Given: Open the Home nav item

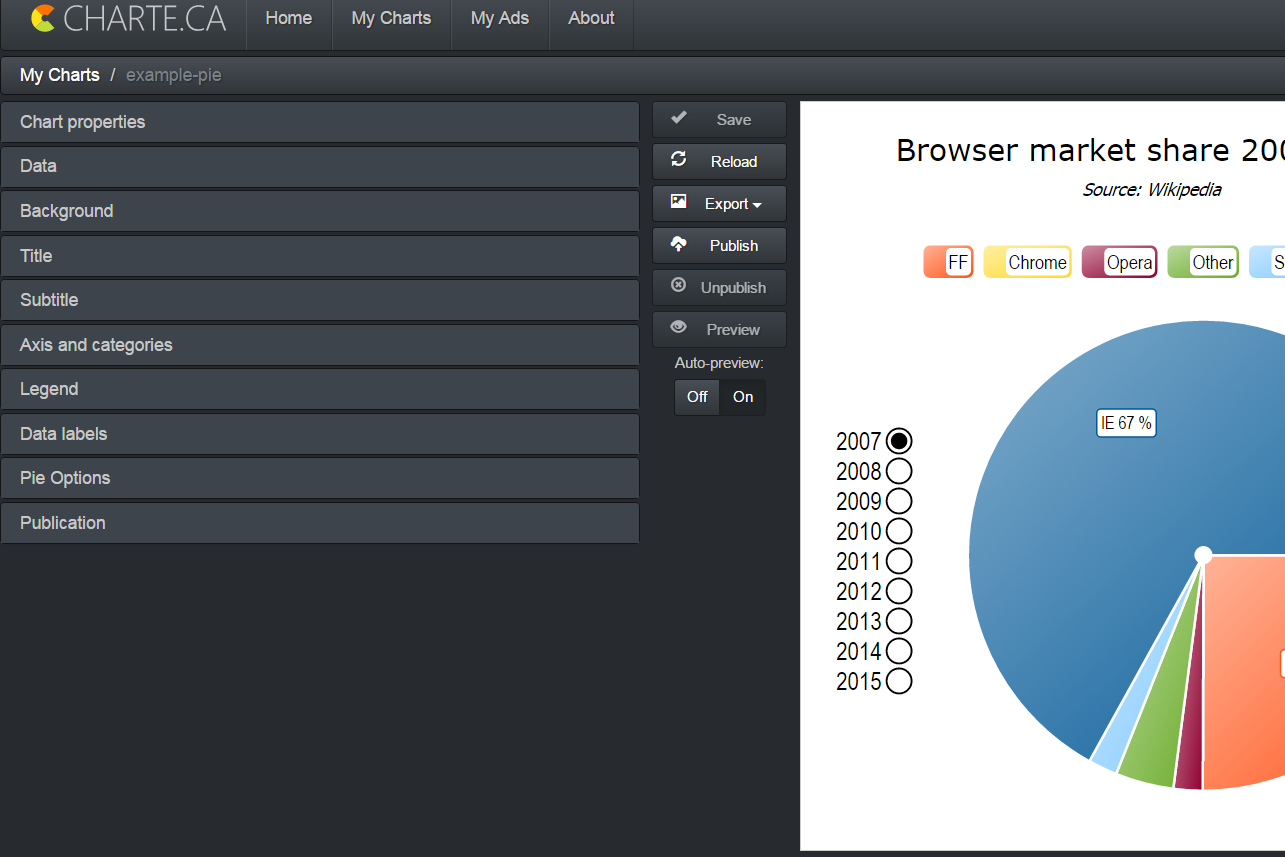Looking at the screenshot, I should [x=289, y=18].
